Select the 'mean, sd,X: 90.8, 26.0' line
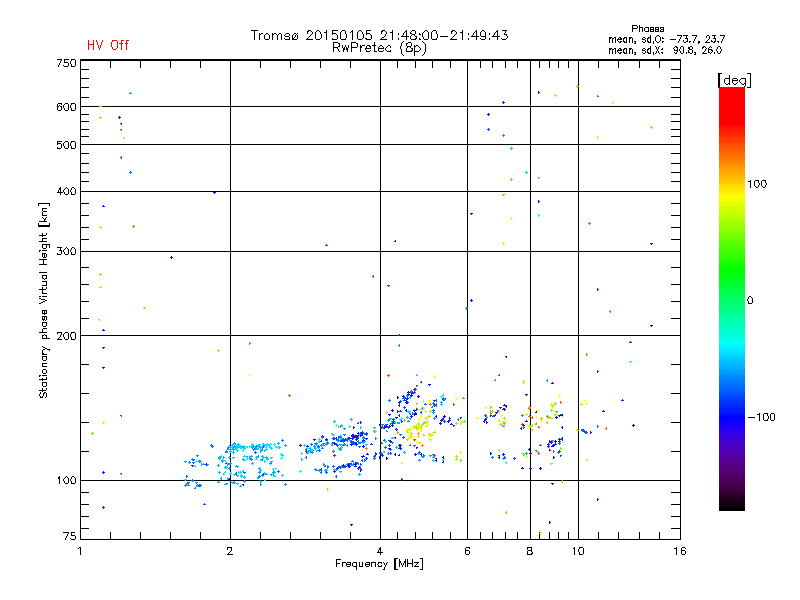This screenshot has height=600, width=800. (665, 50)
